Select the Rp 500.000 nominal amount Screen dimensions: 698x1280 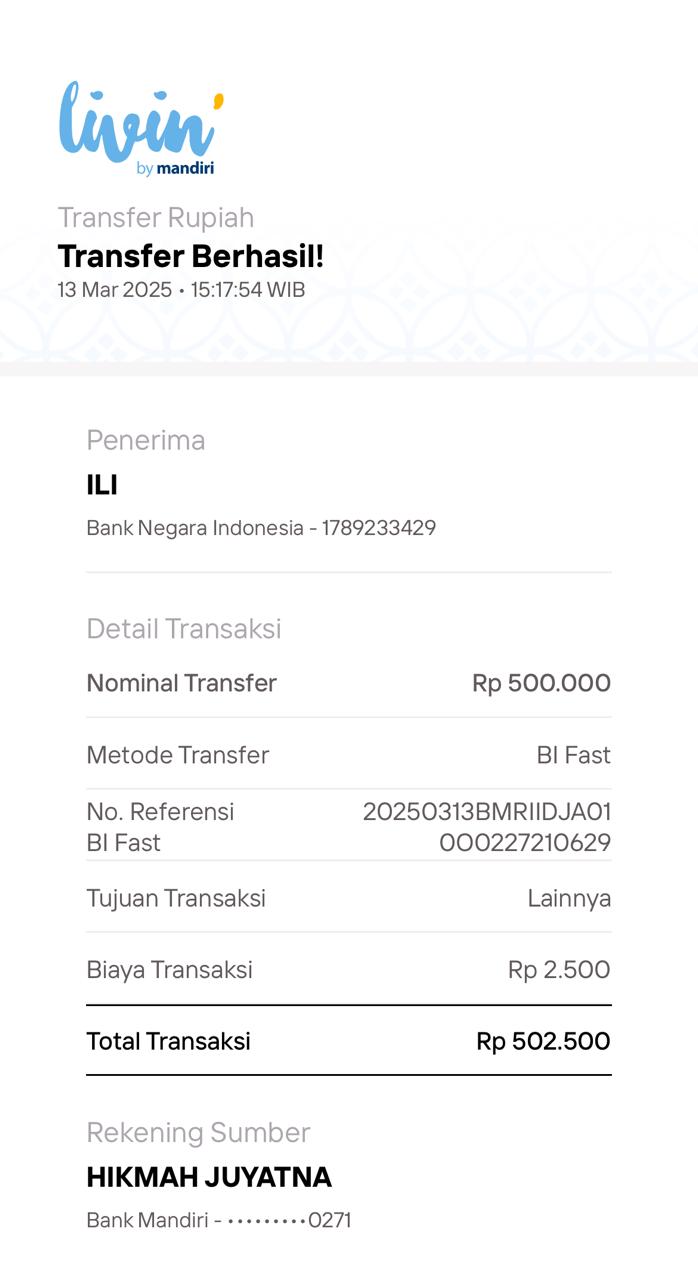(x=541, y=683)
